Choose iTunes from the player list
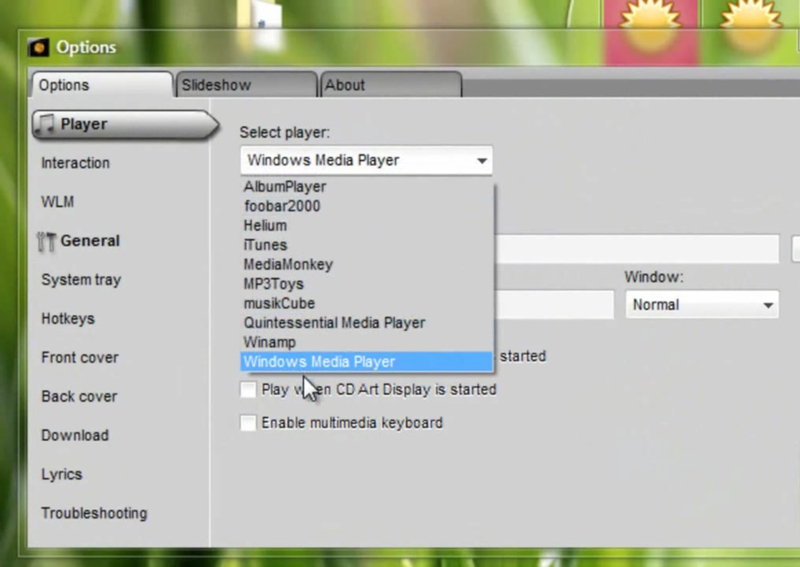Screen dimensions: 800x567 (x=366, y=245)
